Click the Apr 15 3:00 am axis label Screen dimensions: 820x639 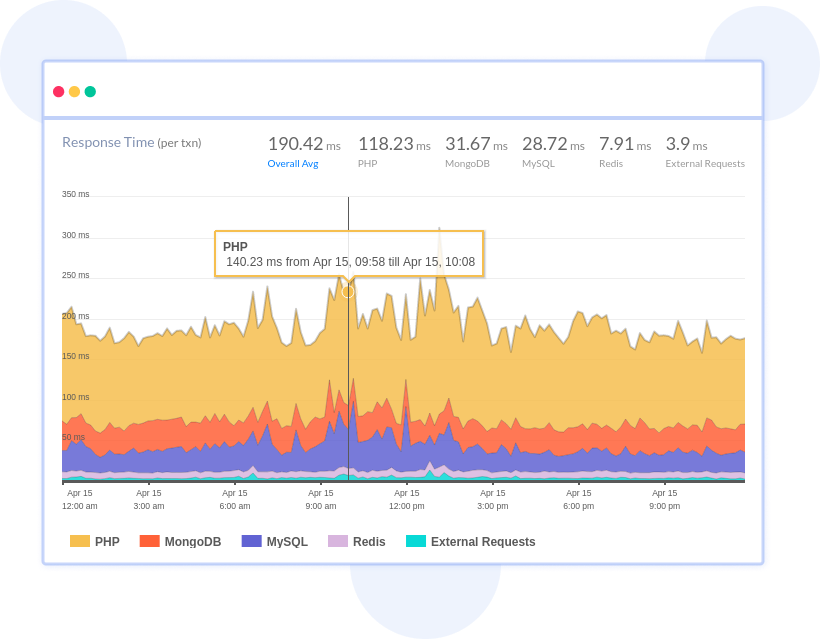point(149,499)
